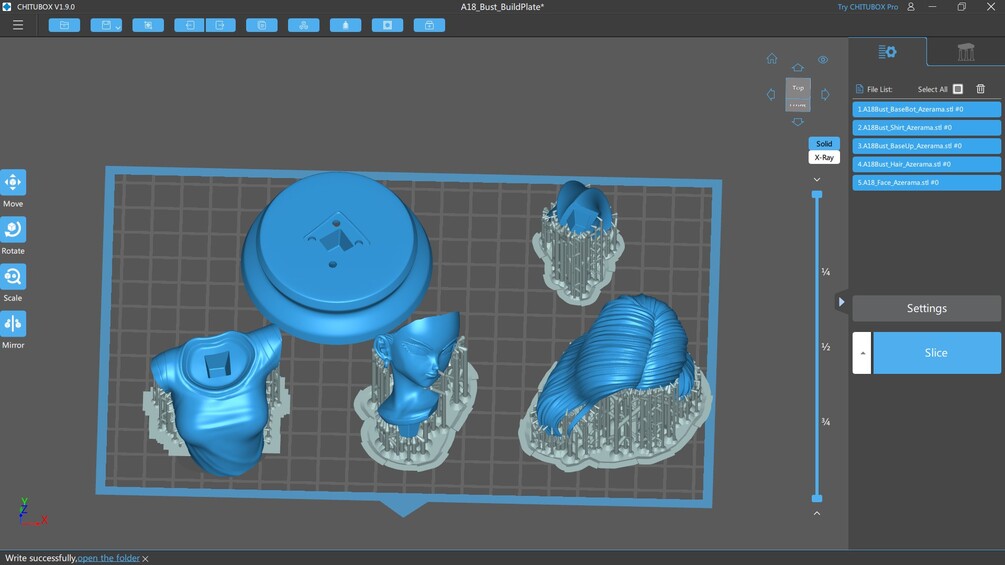Click the Save project disk icon
1005x565 pixels.
[106, 26]
